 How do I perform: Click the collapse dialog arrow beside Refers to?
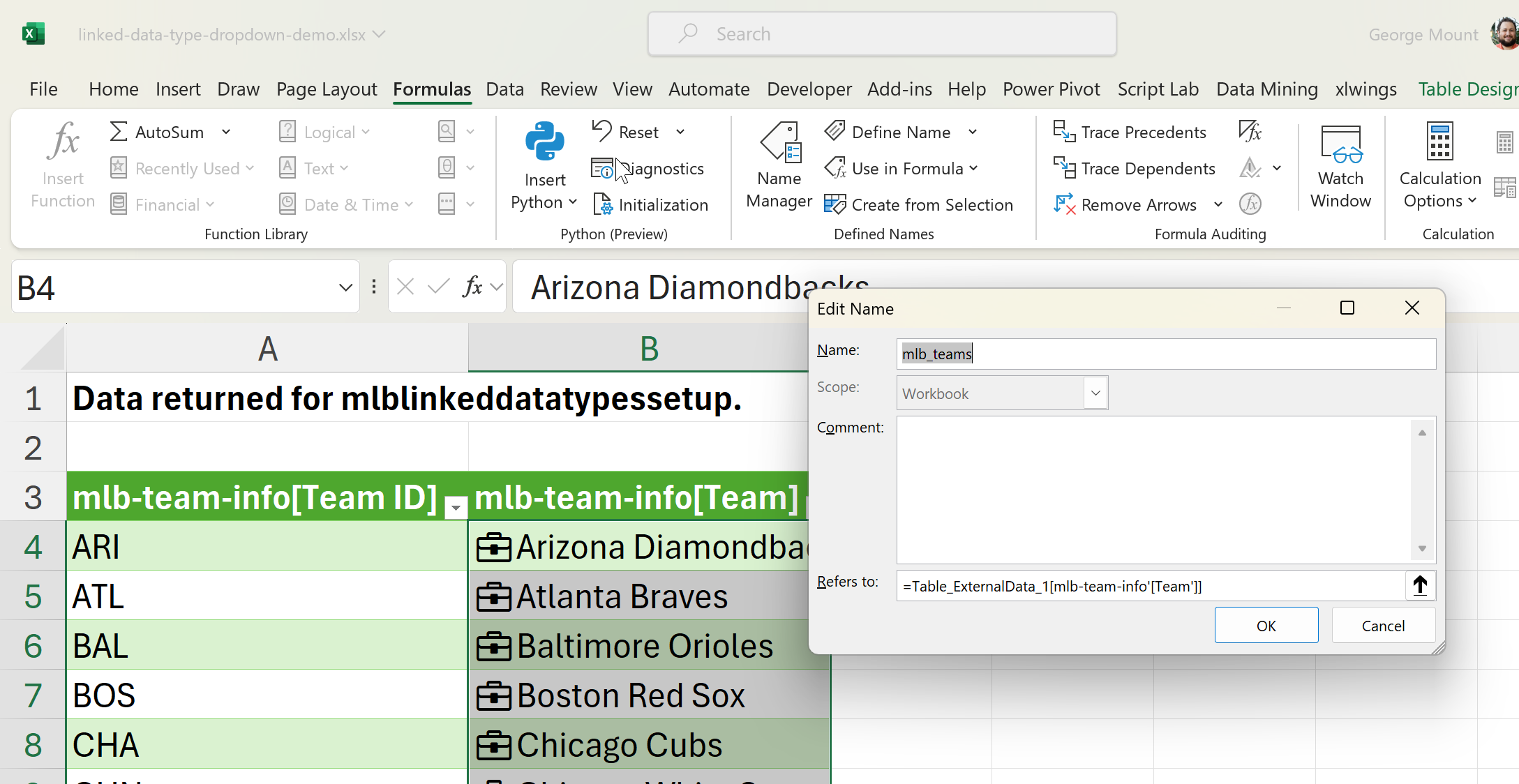(1420, 585)
